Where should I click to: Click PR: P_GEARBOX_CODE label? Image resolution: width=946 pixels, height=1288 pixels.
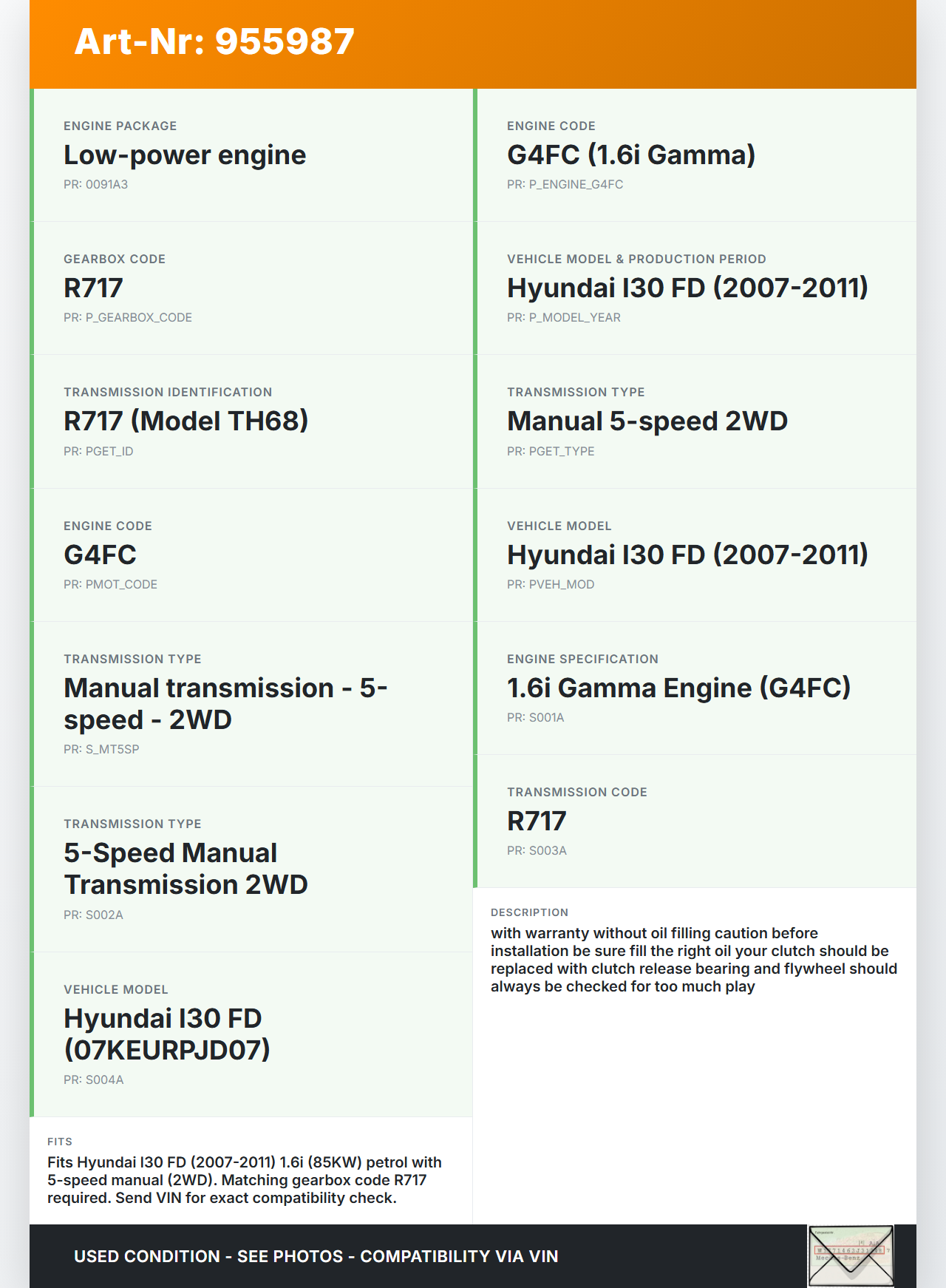[128, 318]
